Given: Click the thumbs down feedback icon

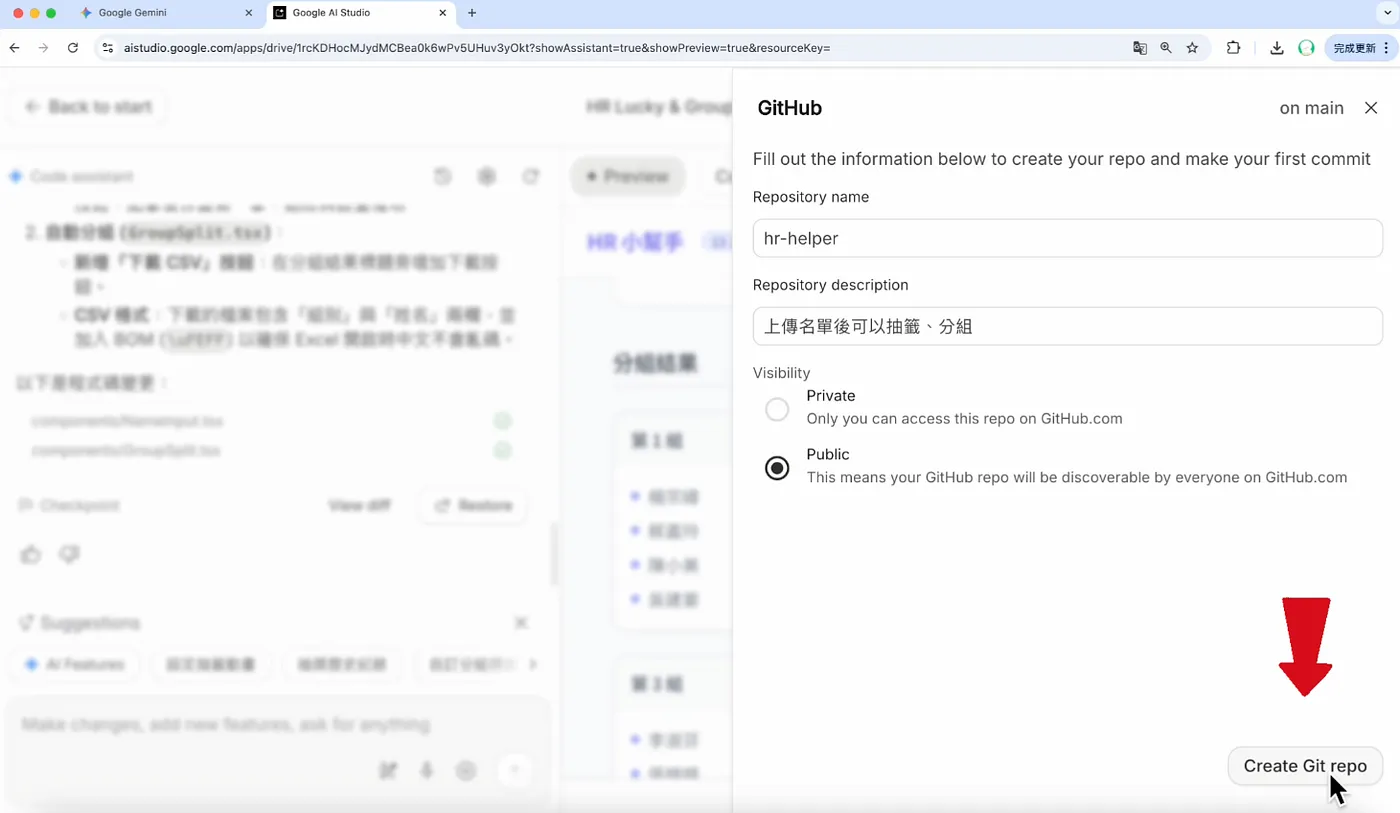Looking at the screenshot, I should click(69, 554).
